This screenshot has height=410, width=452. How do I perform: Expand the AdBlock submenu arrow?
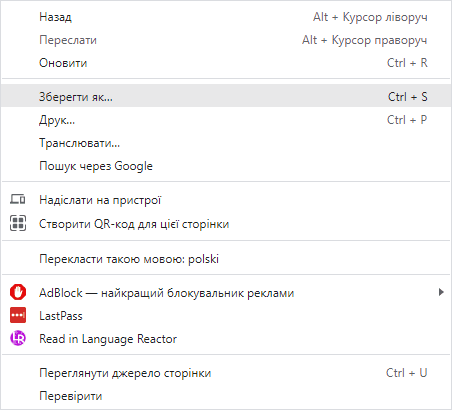coord(441,292)
